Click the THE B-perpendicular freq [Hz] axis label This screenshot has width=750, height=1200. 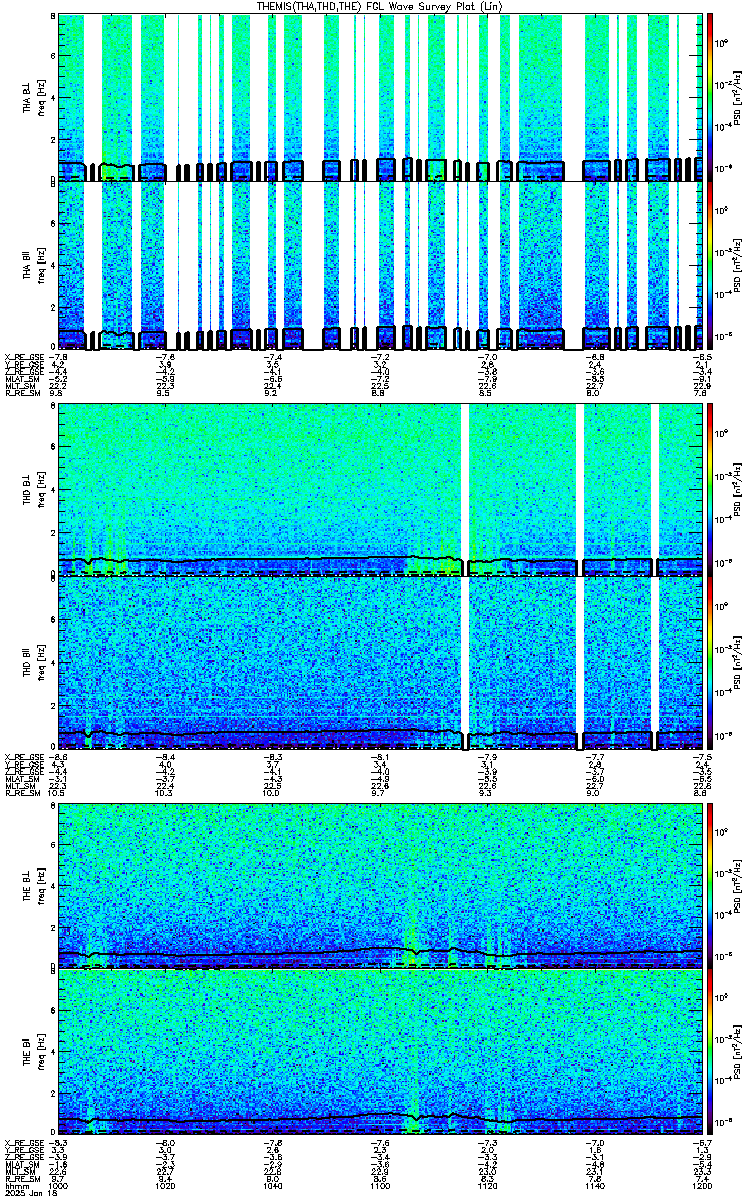pyautogui.click(x=40, y=884)
